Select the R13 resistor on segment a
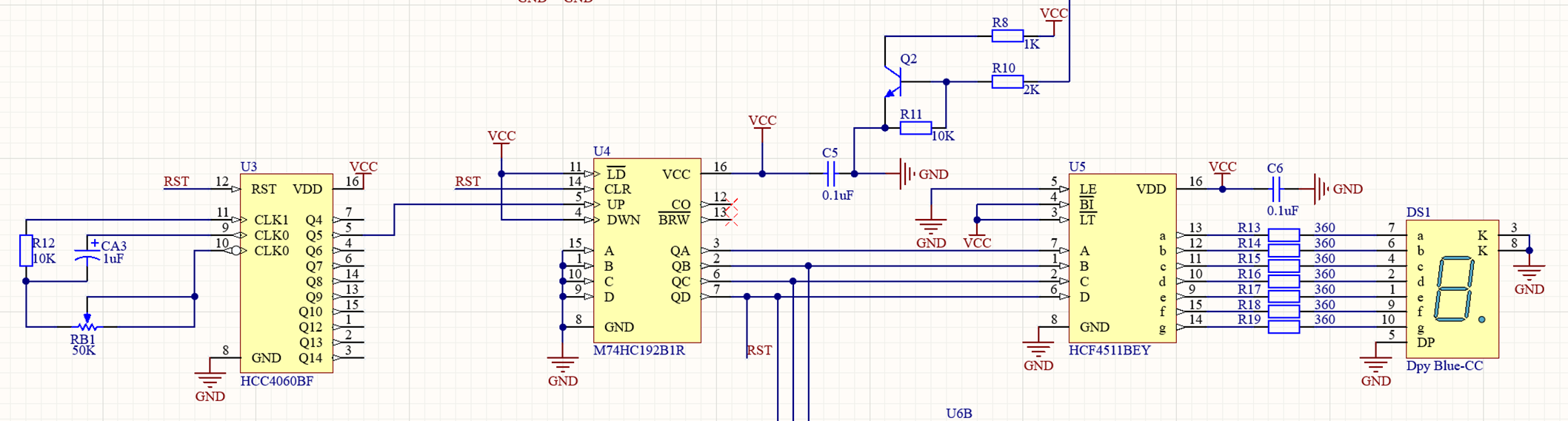 tap(1284, 235)
